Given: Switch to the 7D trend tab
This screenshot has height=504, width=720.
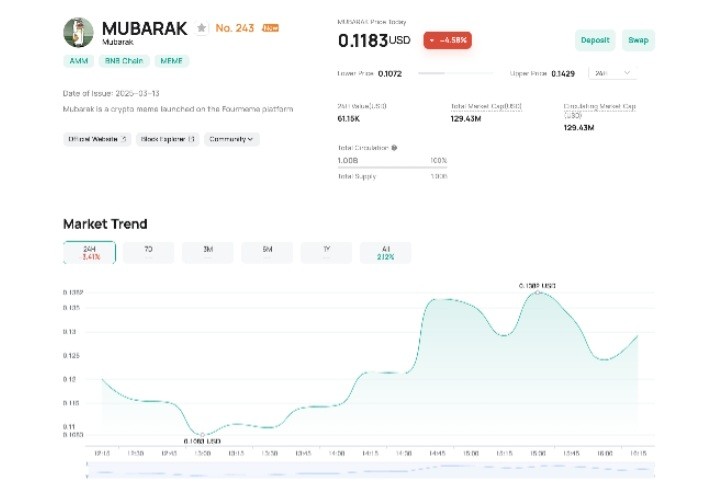Looking at the screenshot, I should 148,251.
